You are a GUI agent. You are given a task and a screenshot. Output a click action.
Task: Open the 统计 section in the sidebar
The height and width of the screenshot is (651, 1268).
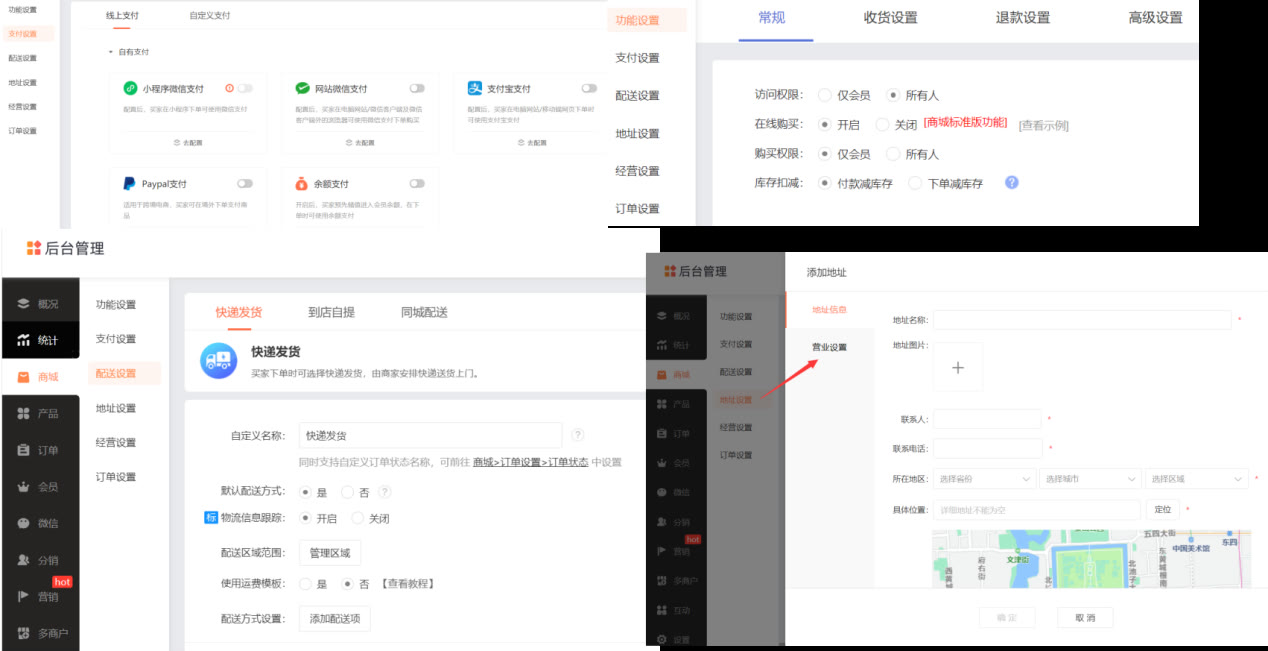[40, 340]
